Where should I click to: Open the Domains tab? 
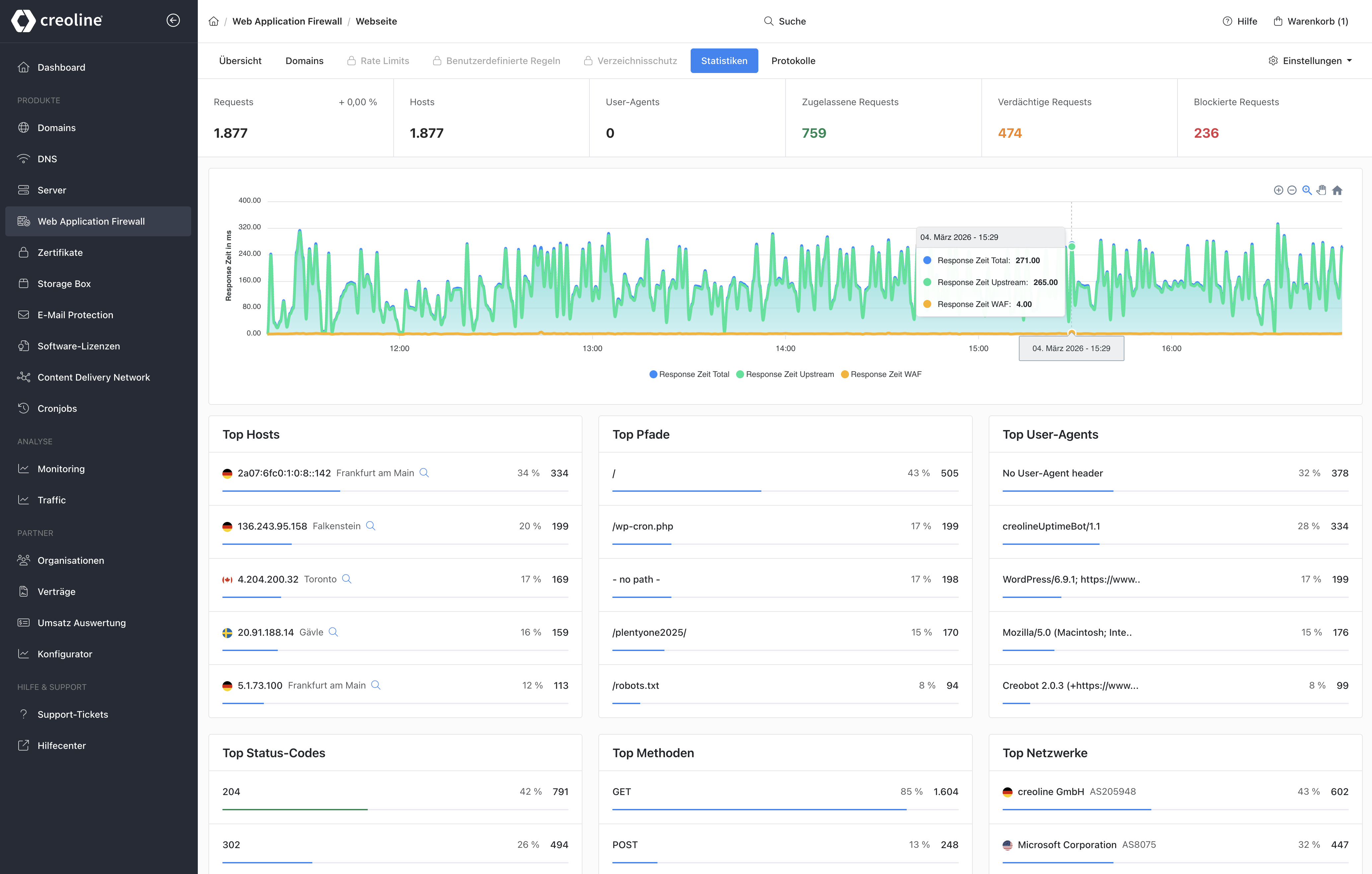click(304, 60)
